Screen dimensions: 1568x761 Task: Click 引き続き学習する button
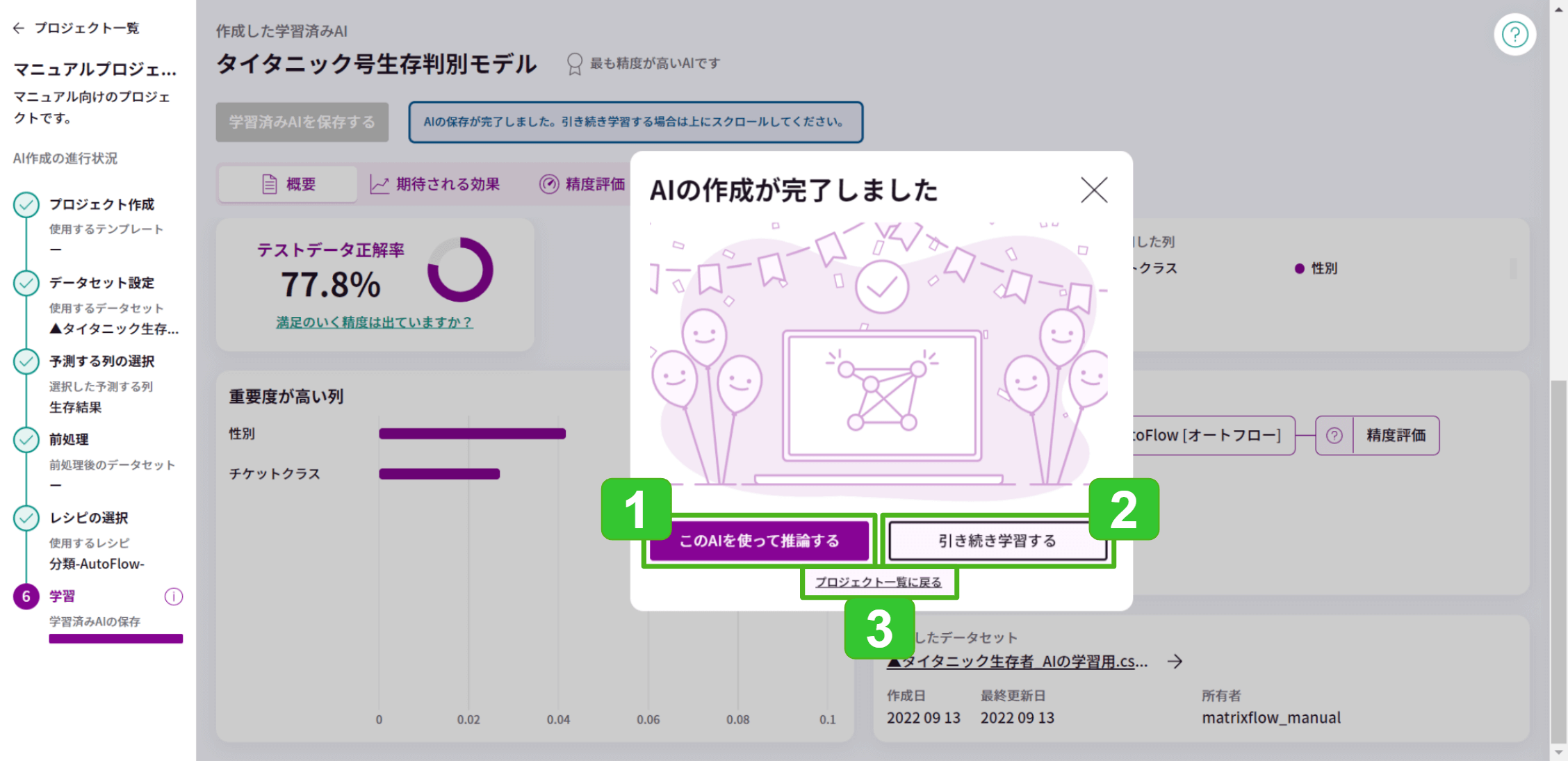997,541
